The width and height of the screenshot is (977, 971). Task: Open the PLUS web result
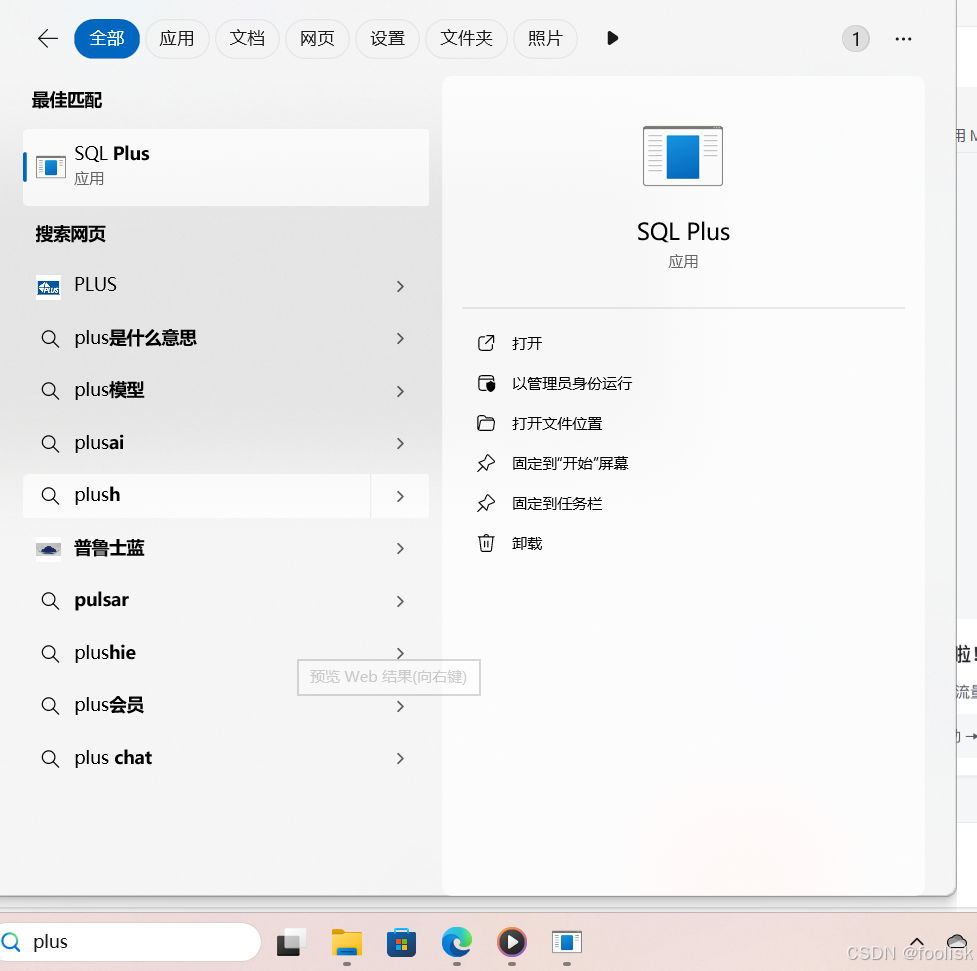[226, 286]
